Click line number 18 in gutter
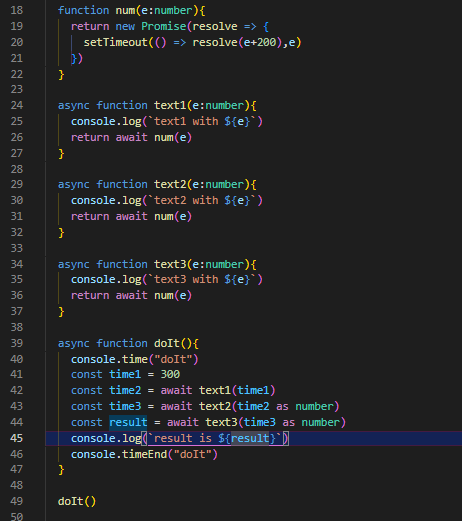462x521 pixels. pyautogui.click(x=16, y=10)
